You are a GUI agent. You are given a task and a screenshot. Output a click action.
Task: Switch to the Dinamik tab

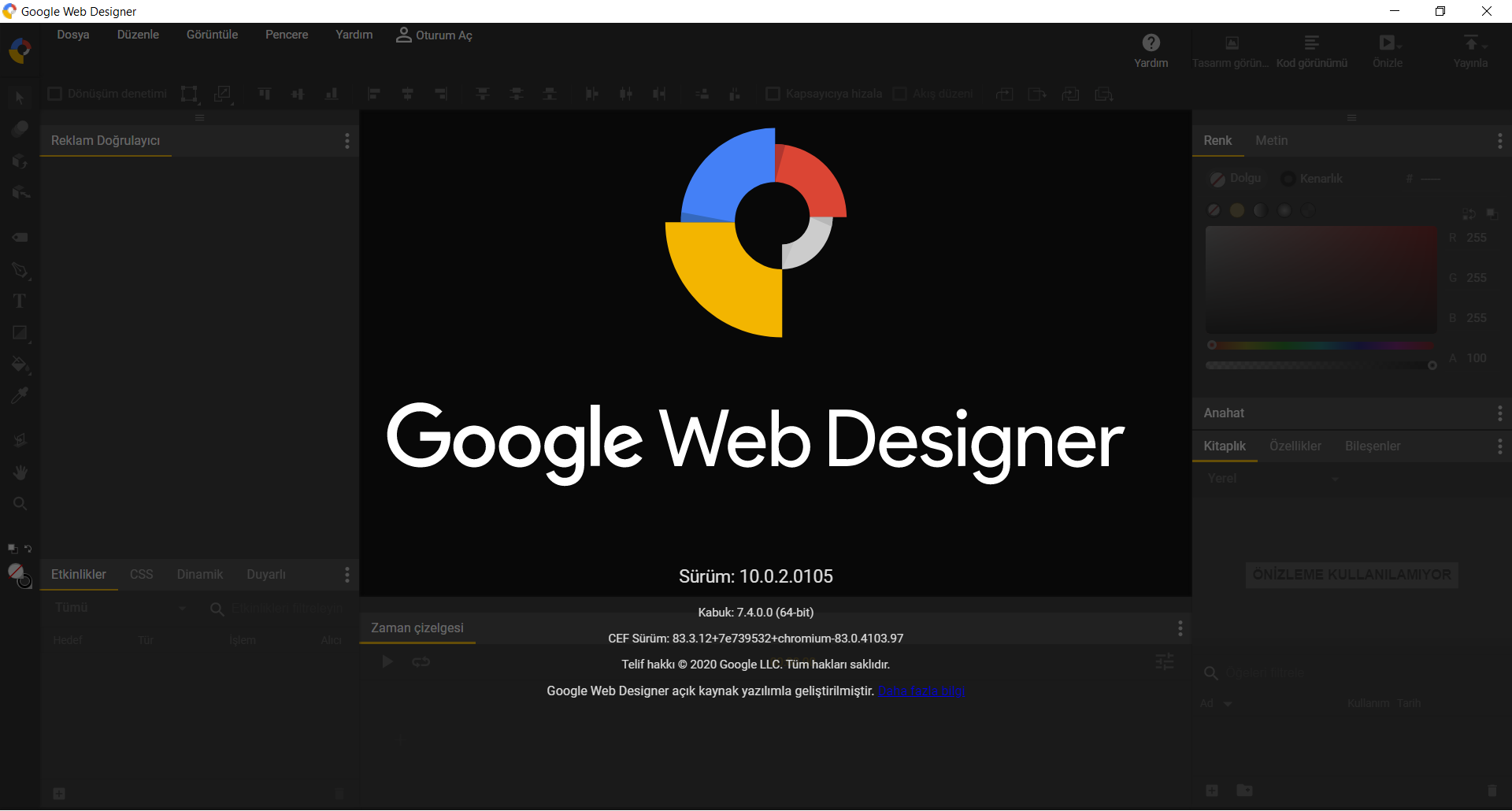pyautogui.click(x=199, y=574)
